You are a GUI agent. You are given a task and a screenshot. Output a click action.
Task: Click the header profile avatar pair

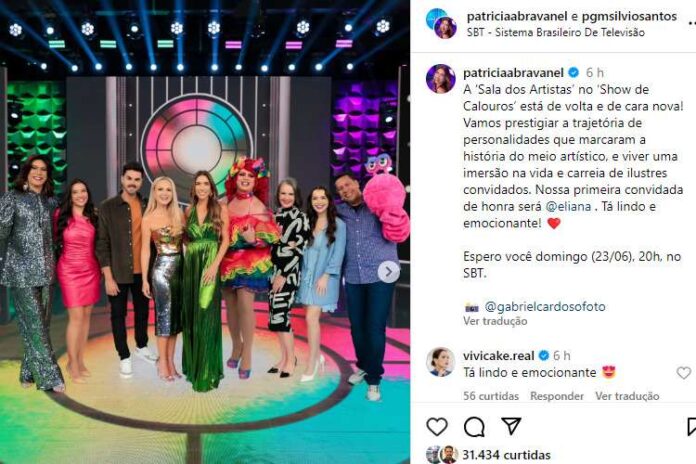point(441,23)
